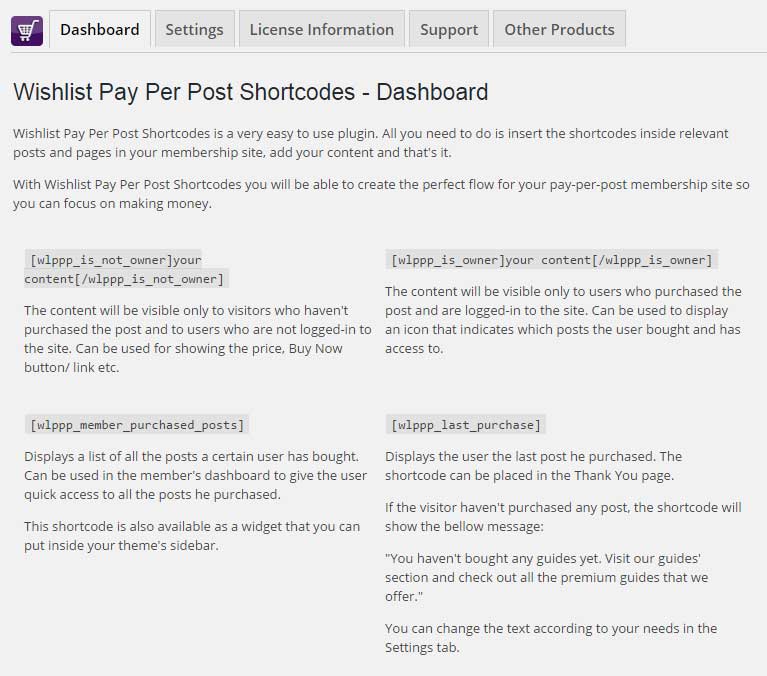Click the purple shopping cart plugin icon

pyautogui.click(x=27, y=30)
